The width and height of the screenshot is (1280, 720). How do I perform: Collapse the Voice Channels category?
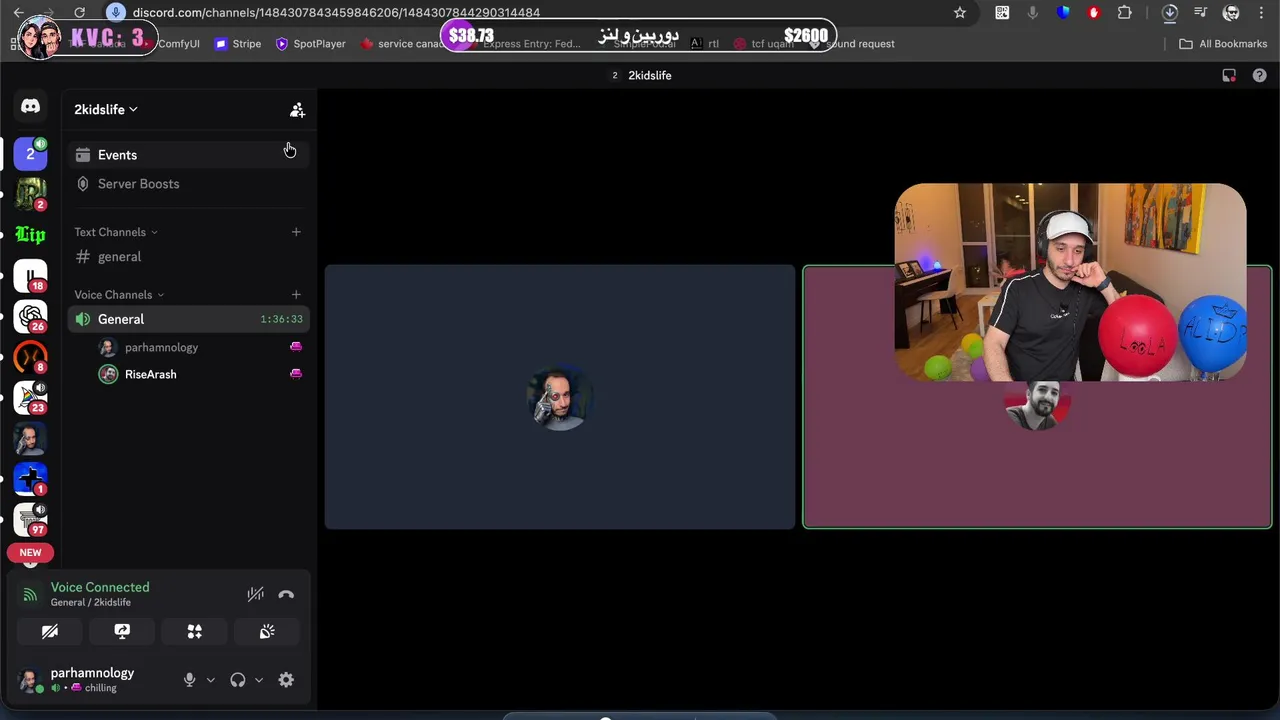pyautogui.click(x=119, y=295)
